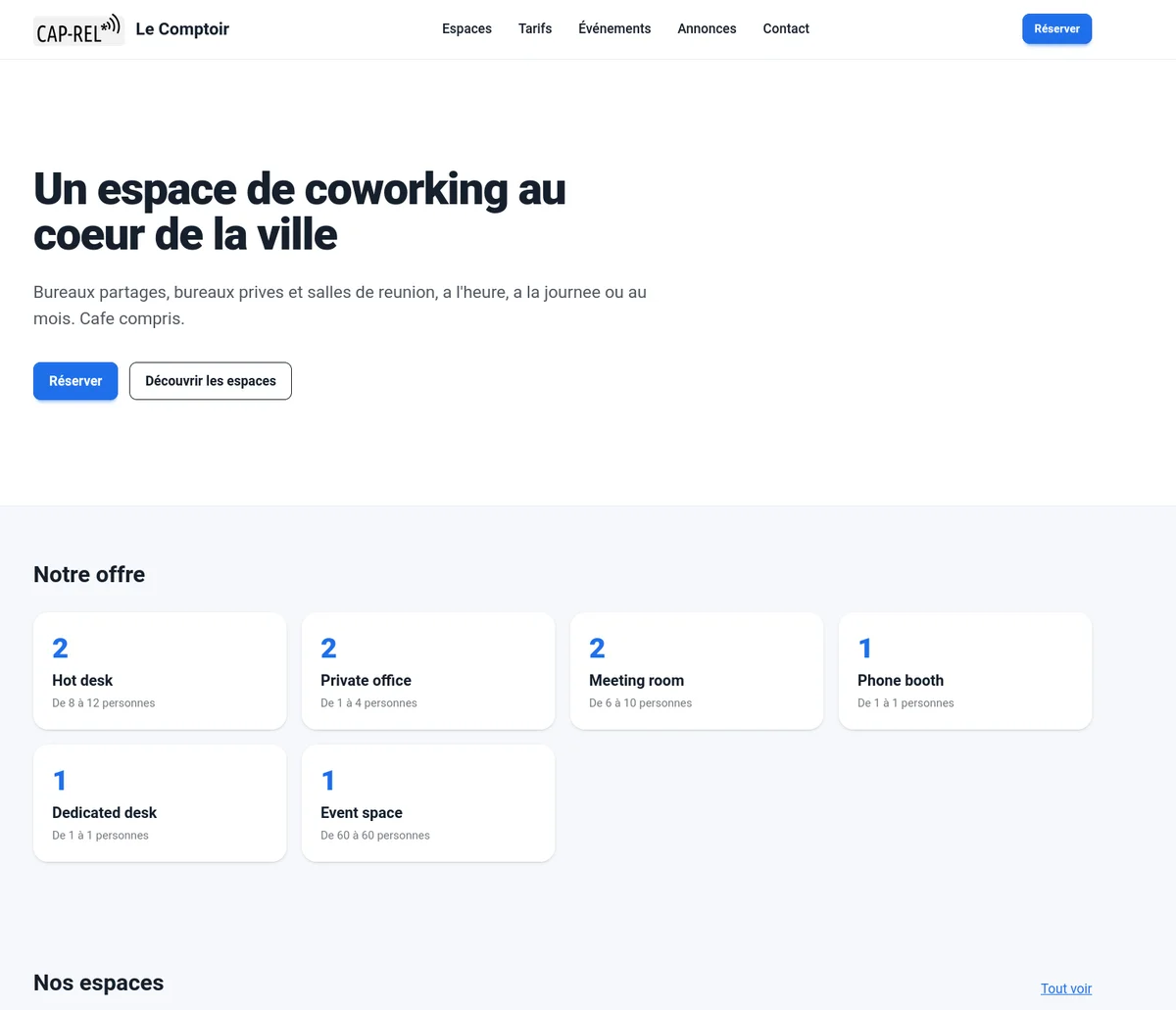Image resolution: width=1176 pixels, height=1010 pixels.
Task: Click the Réserver button below hero text
Action: [75, 381]
